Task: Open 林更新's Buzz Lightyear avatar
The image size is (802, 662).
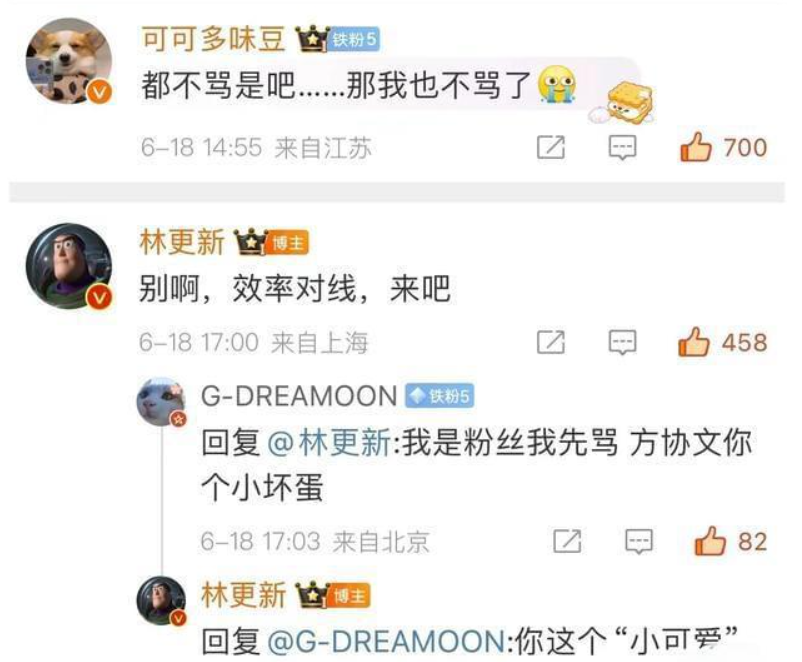Action: [x=69, y=266]
